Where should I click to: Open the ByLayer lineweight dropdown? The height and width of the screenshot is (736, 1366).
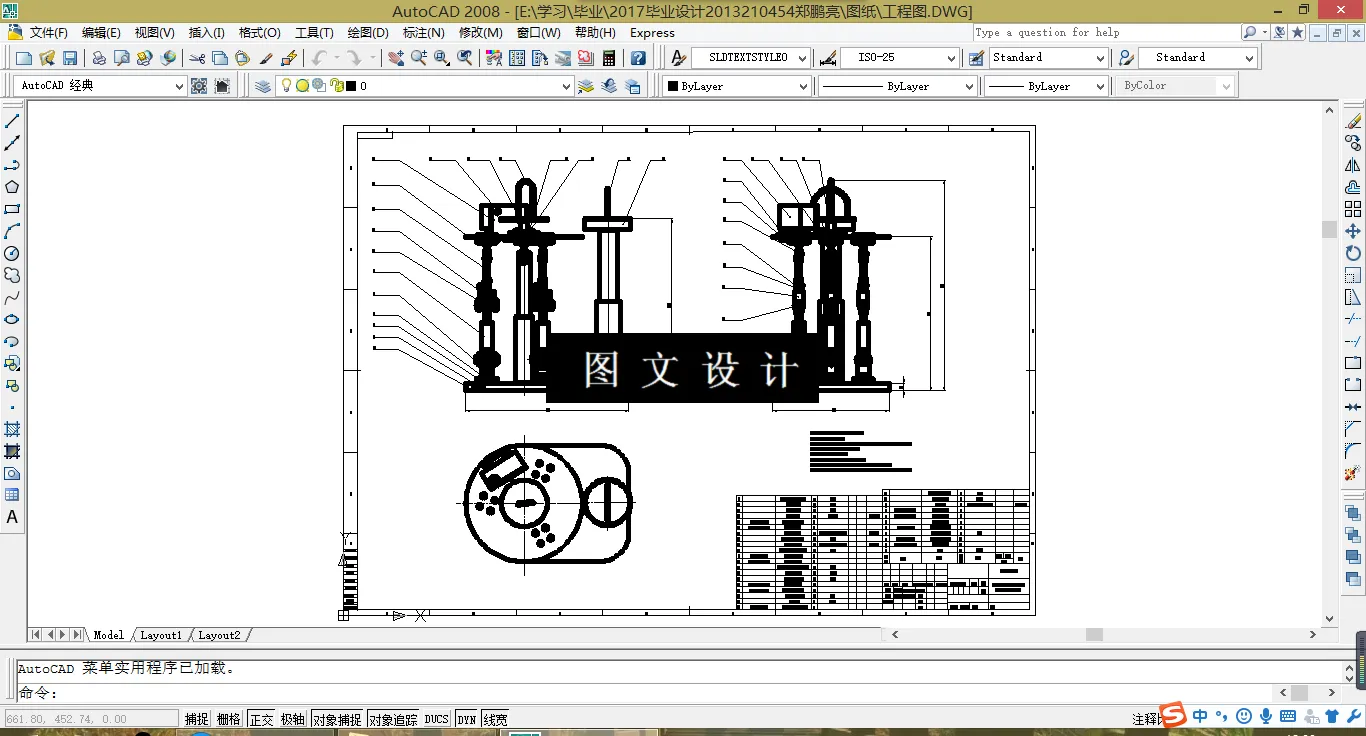1045,86
